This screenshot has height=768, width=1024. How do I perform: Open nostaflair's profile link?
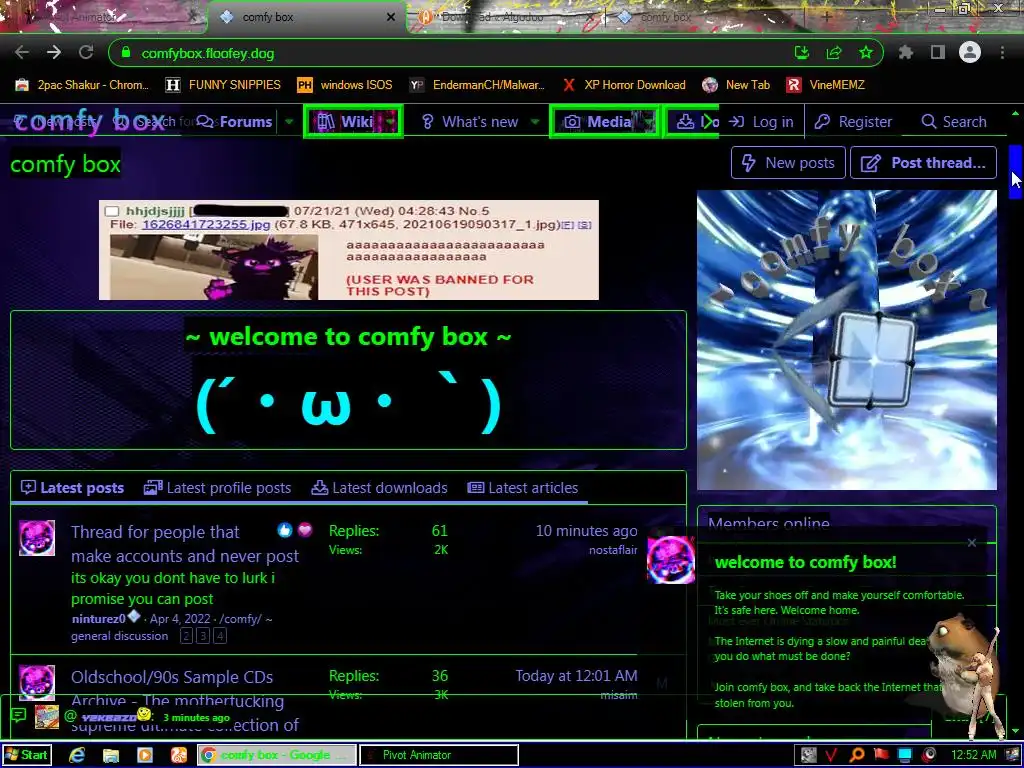[x=613, y=550]
